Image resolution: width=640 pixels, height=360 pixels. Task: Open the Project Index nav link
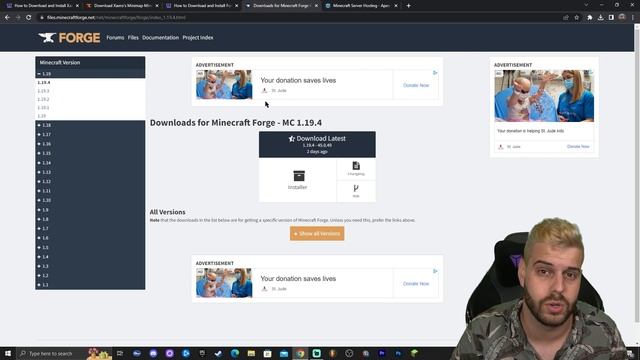click(x=198, y=38)
